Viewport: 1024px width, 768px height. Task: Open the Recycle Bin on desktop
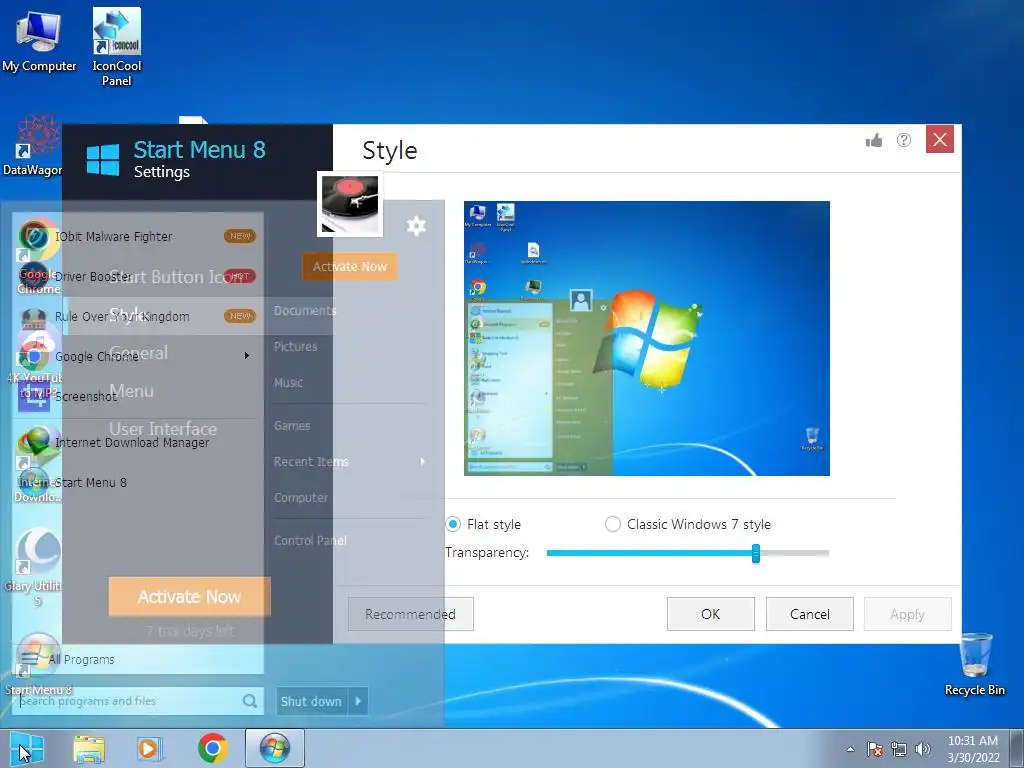975,664
